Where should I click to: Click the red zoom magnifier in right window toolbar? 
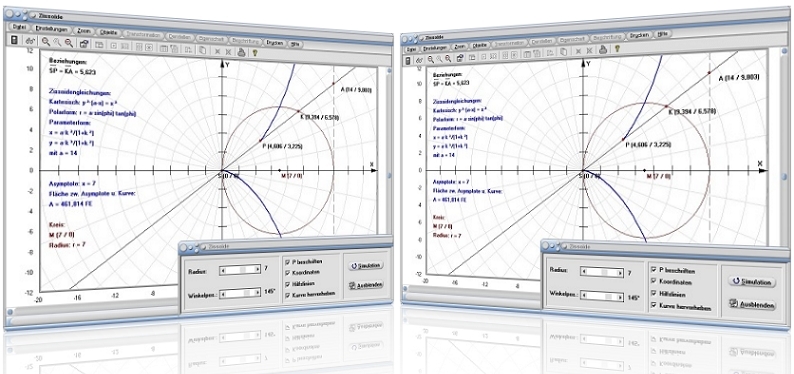(448, 58)
